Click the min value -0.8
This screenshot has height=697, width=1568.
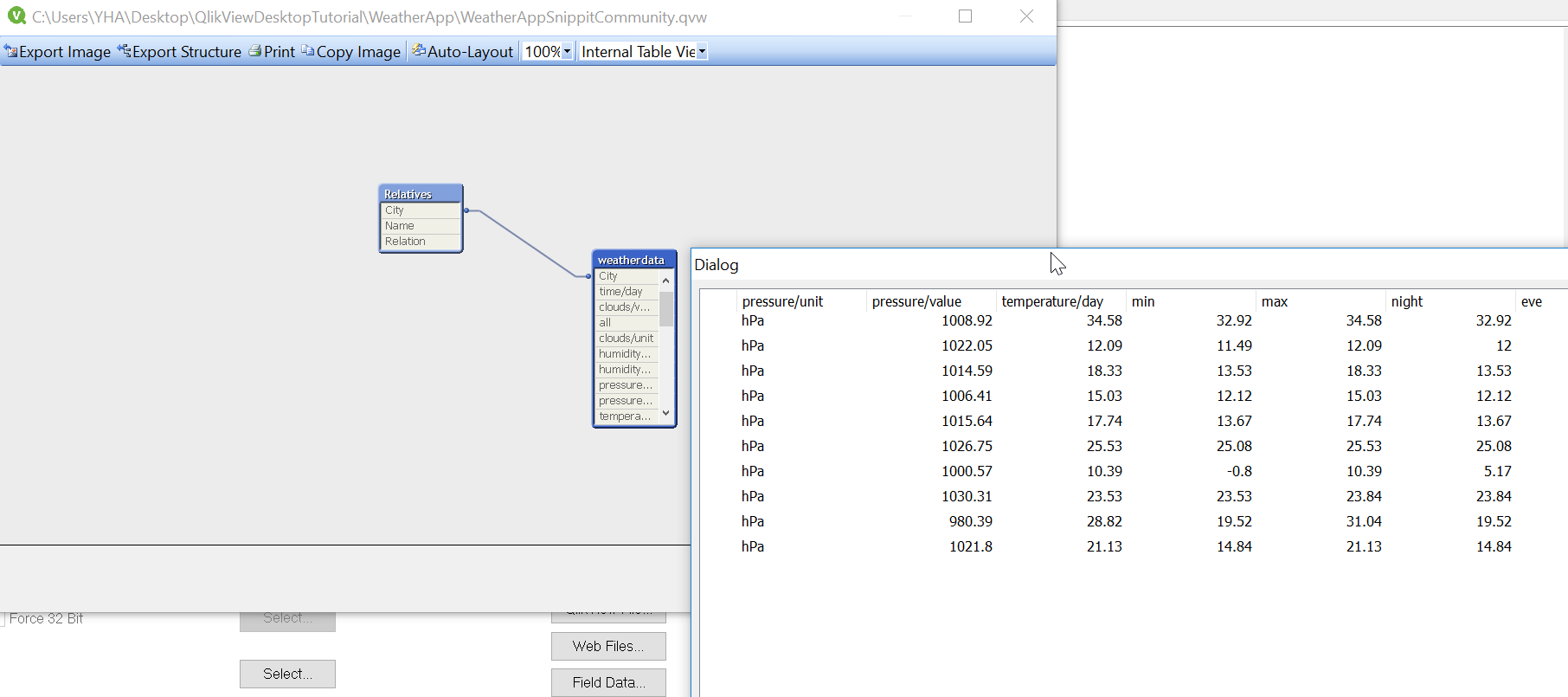(1239, 471)
